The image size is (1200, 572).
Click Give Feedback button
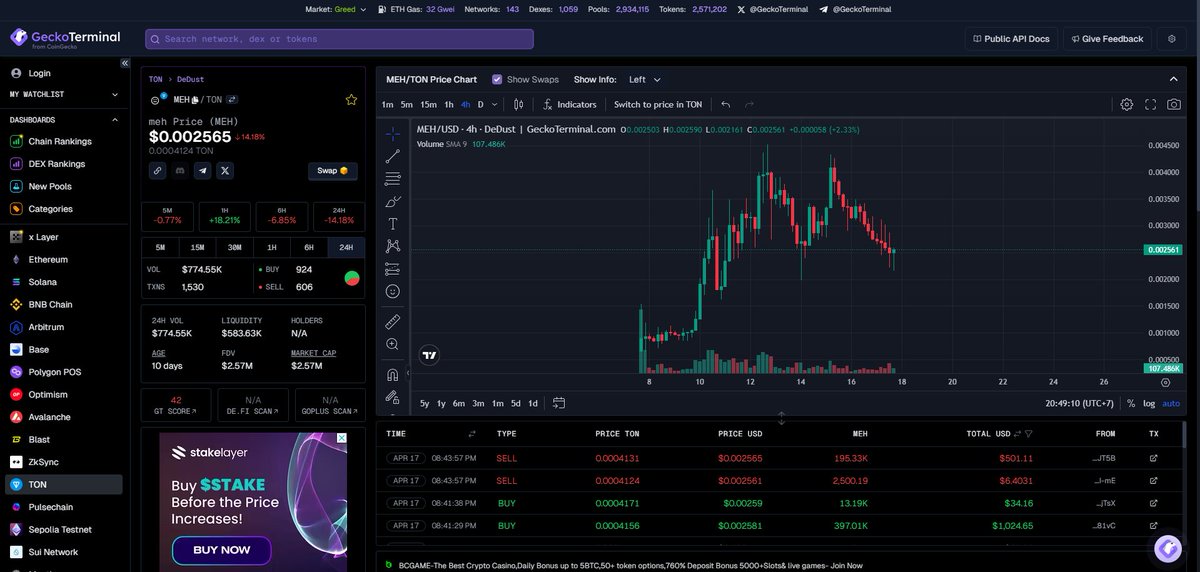(x=1106, y=39)
